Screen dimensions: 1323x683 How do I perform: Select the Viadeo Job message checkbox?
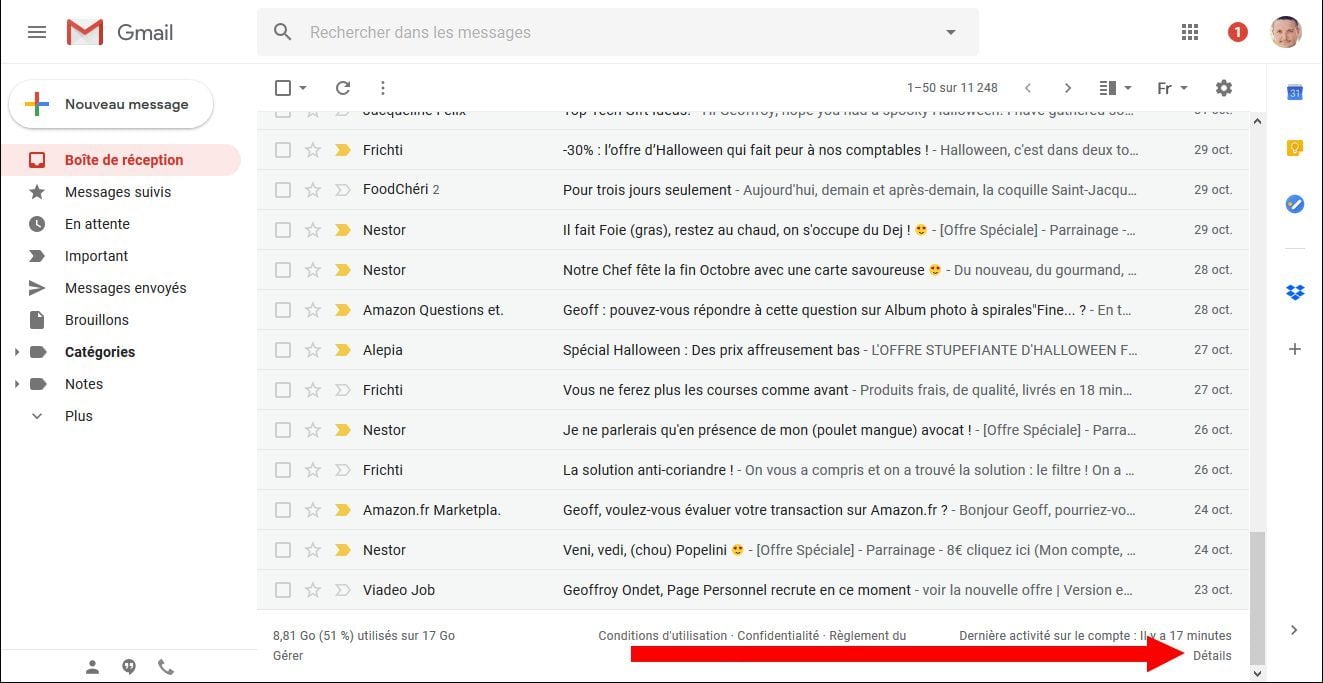pos(283,590)
